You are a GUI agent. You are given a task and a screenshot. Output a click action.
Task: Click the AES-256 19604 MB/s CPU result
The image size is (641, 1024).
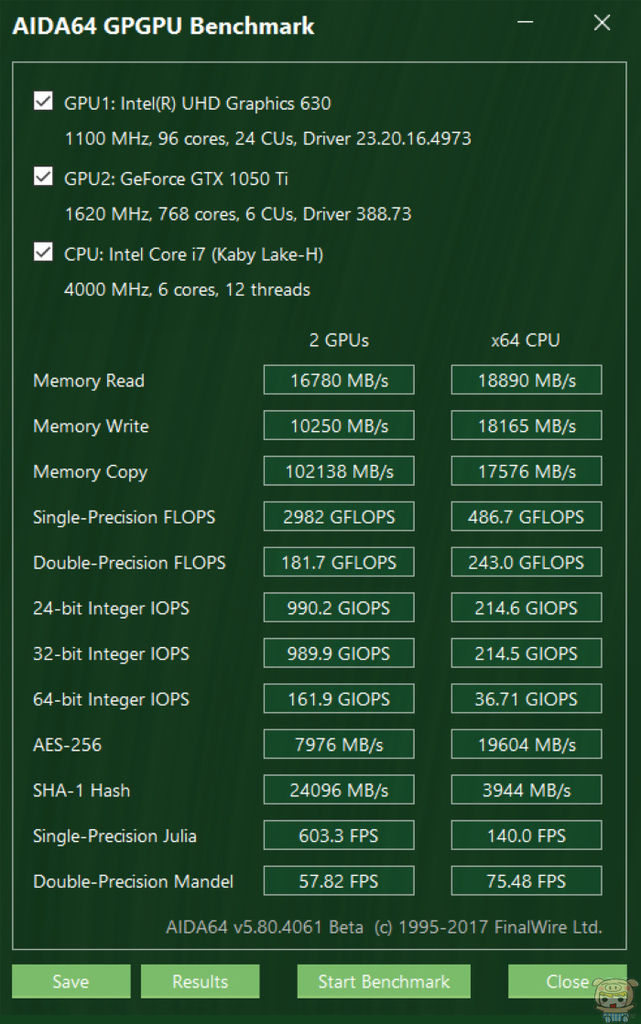pos(526,744)
